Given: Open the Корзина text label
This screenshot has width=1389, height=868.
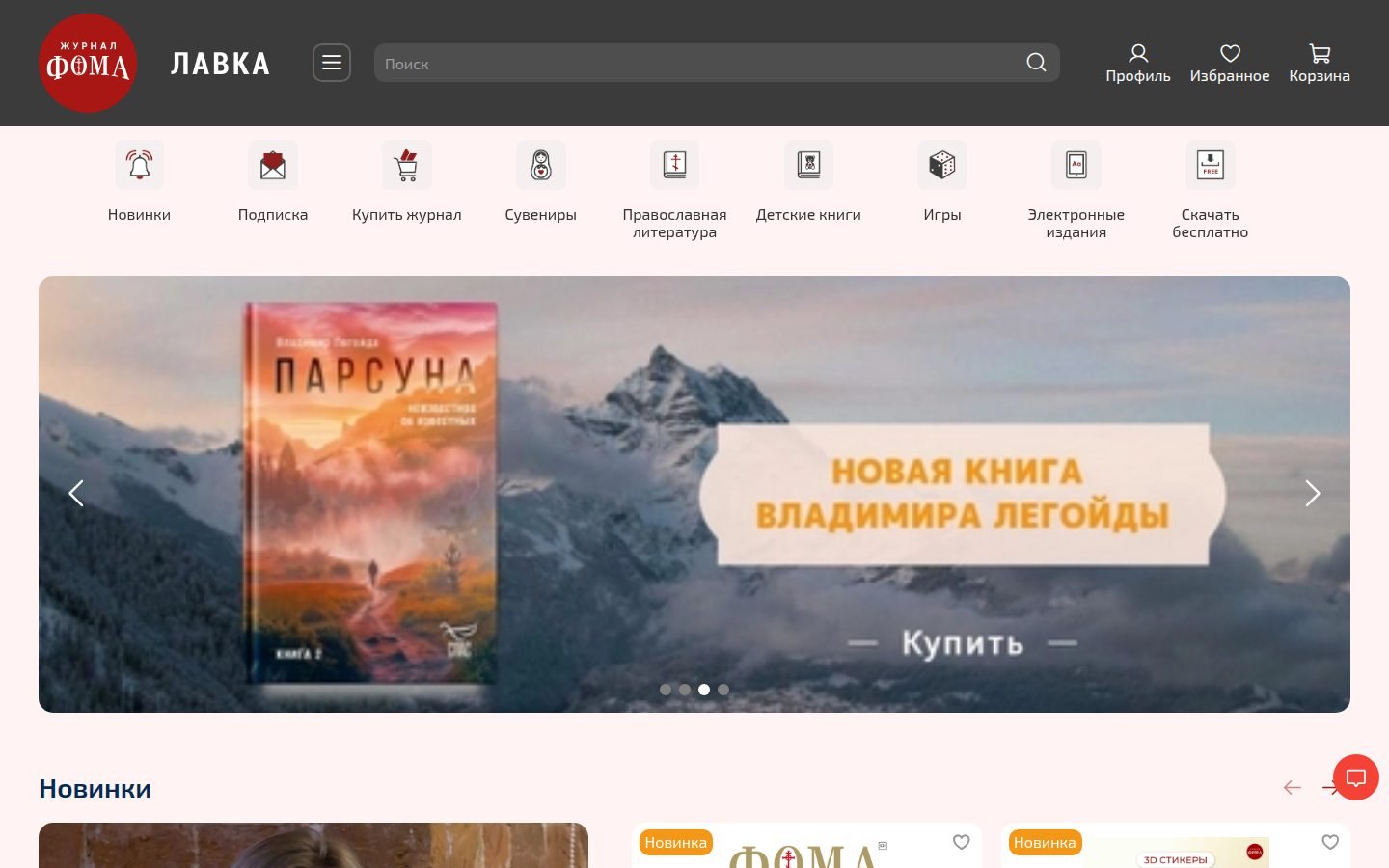Looking at the screenshot, I should point(1320,76).
